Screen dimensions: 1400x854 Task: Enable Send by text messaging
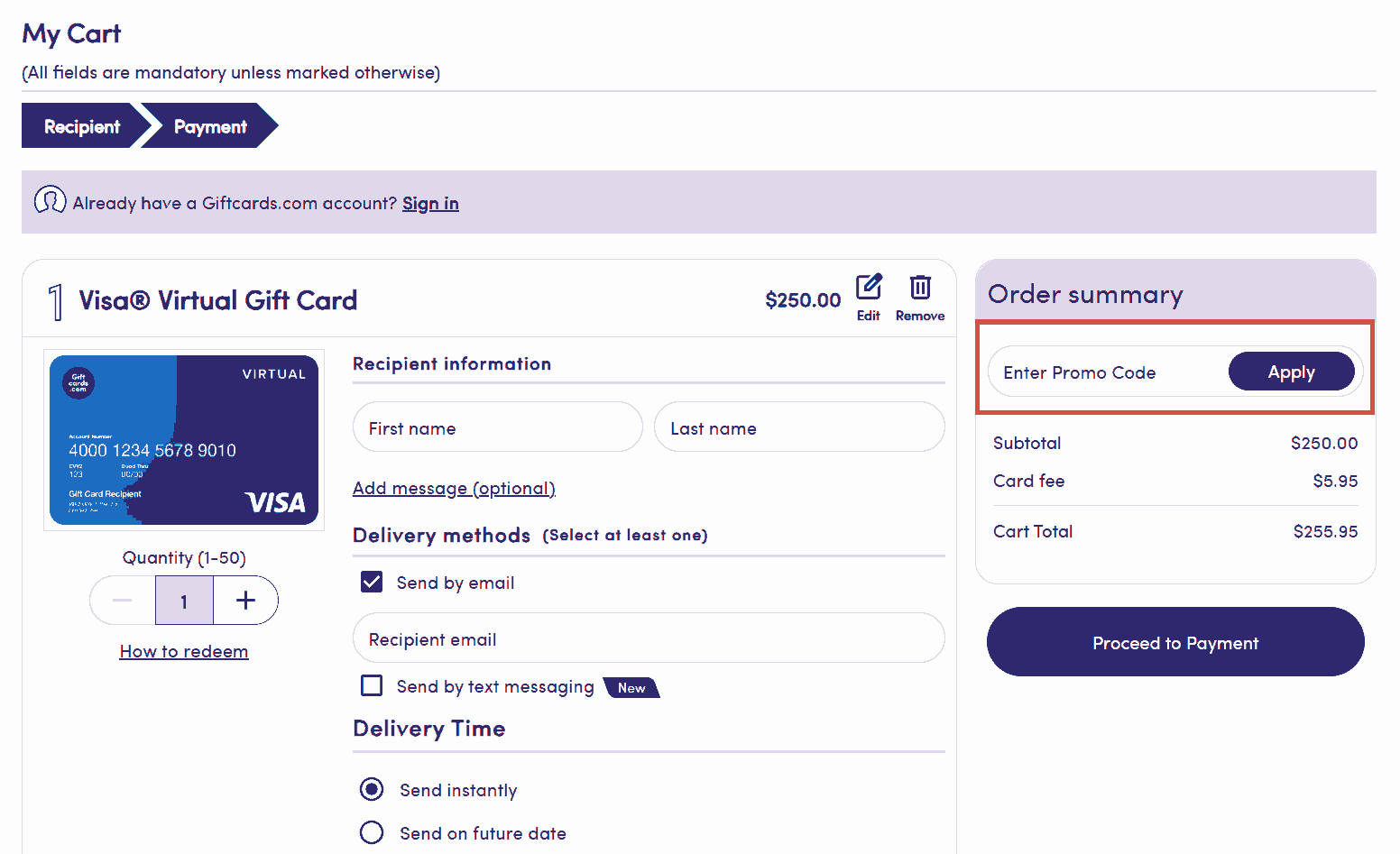372,686
